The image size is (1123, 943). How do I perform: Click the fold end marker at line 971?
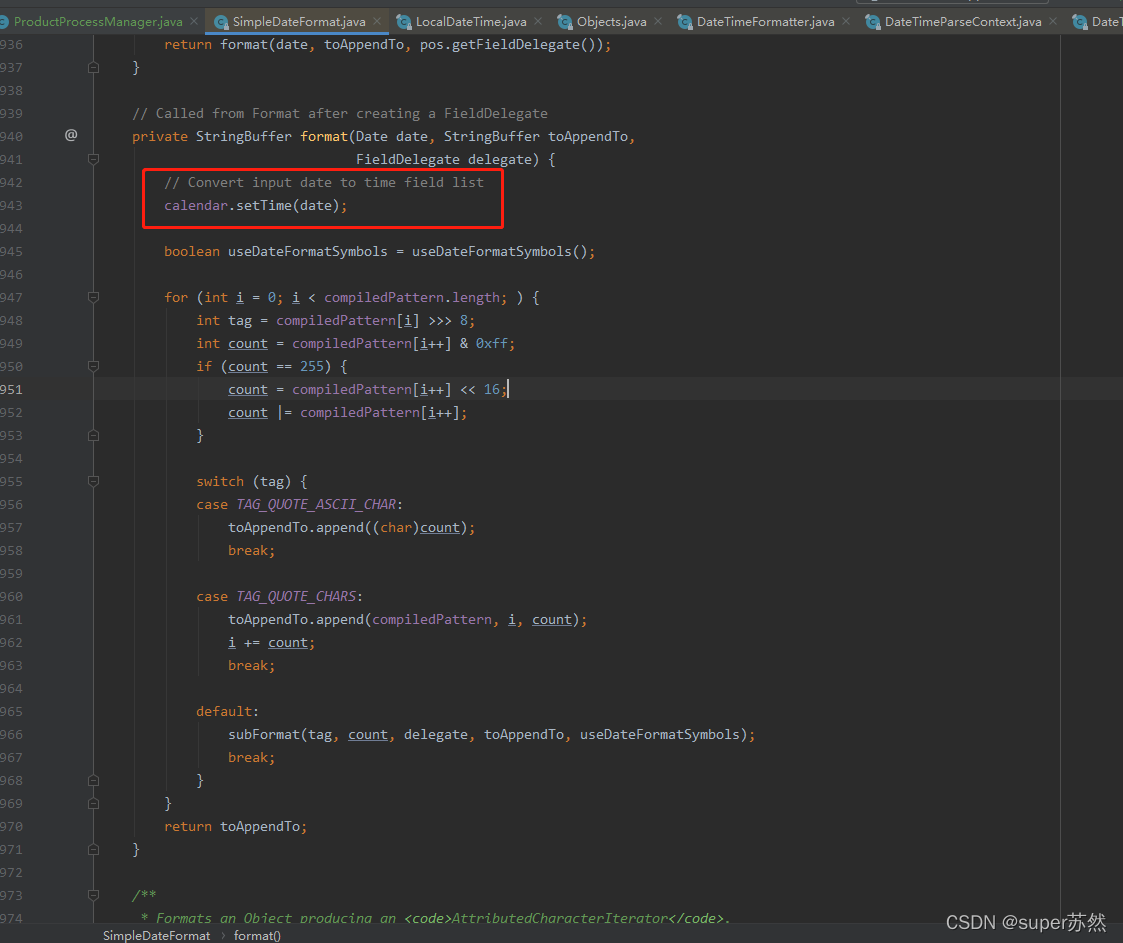[x=93, y=849]
